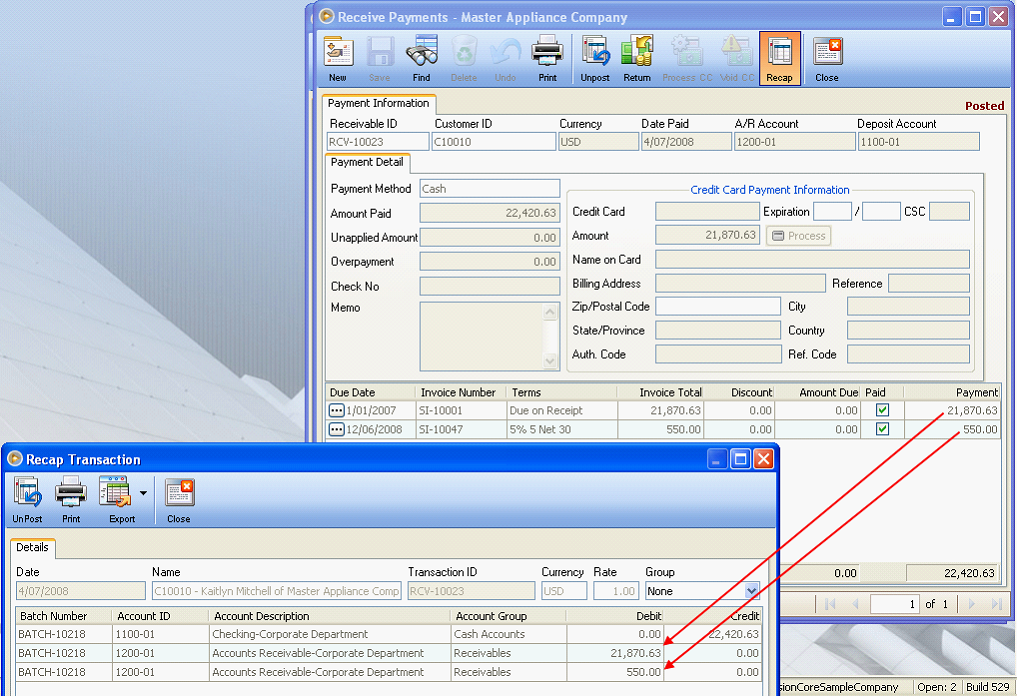Unpost the payment from Receive Payments toolbar

(x=595, y=59)
